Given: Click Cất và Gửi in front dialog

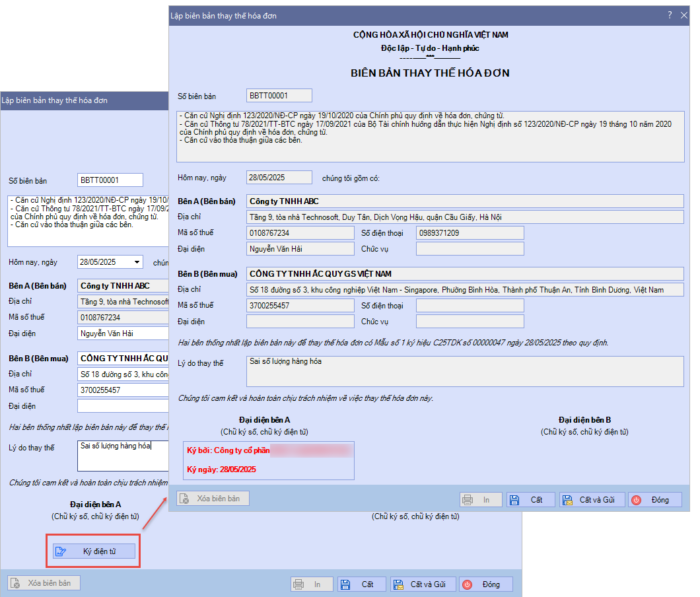Looking at the screenshot, I should [x=591, y=498].
